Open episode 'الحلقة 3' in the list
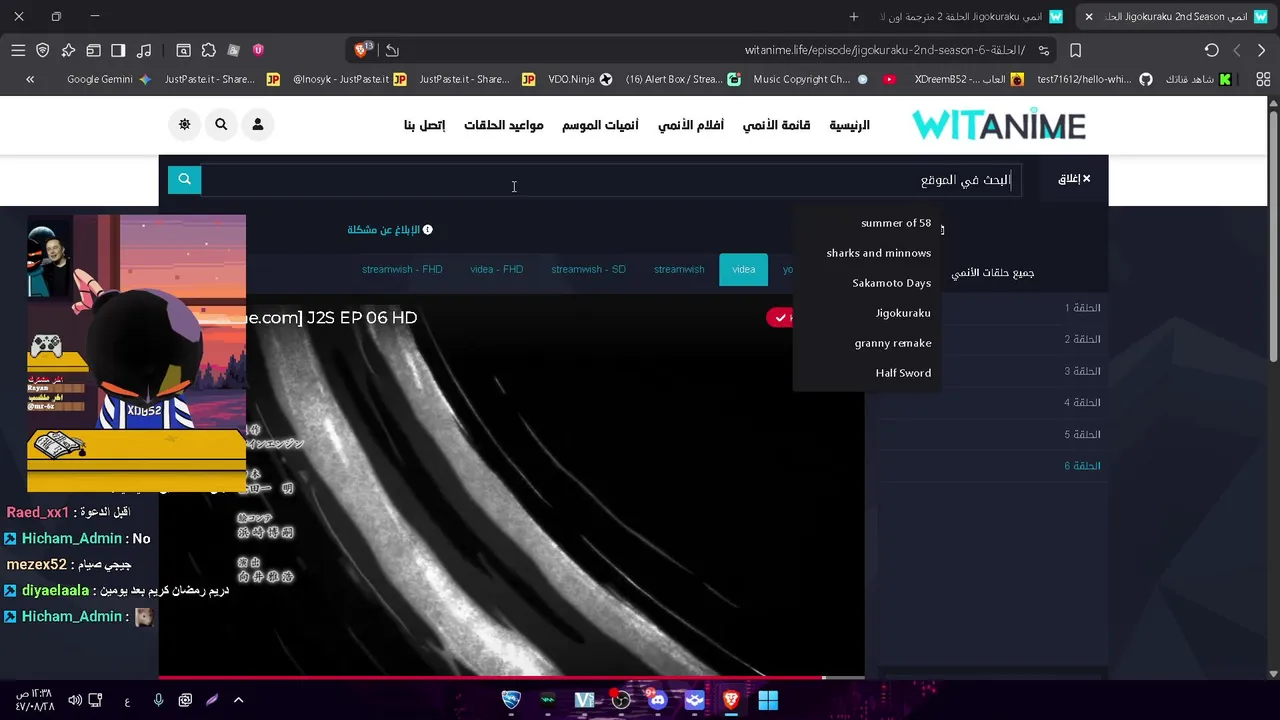This screenshot has height=720, width=1280. [x=1082, y=371]
